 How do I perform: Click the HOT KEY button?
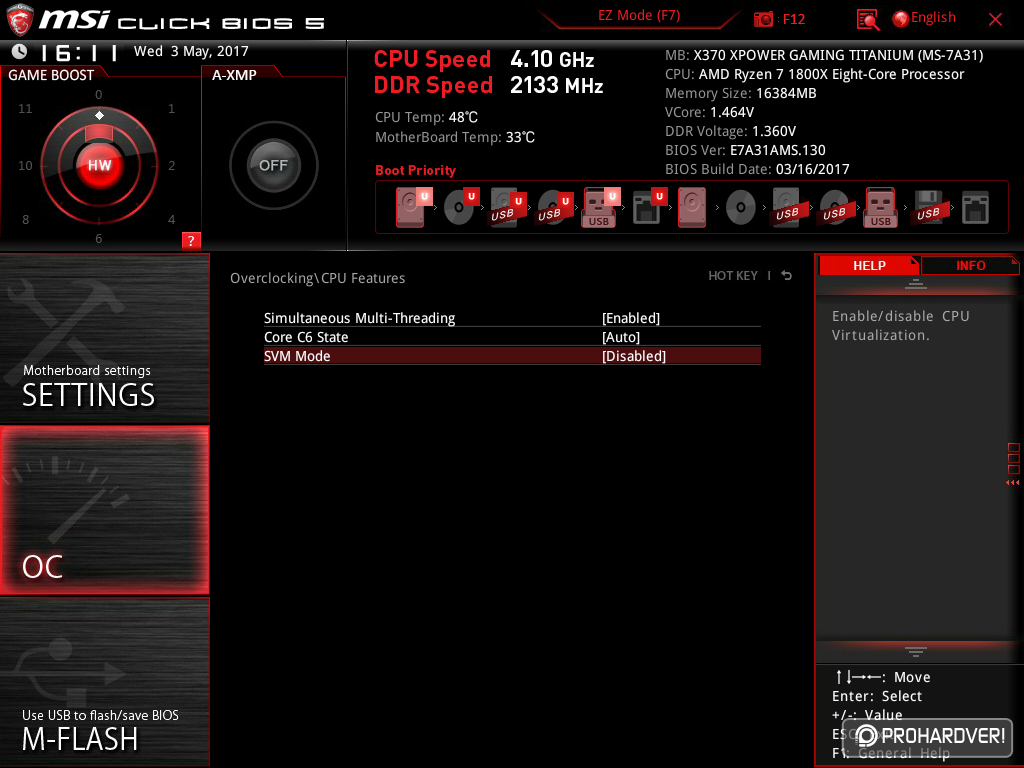[733, 276]
